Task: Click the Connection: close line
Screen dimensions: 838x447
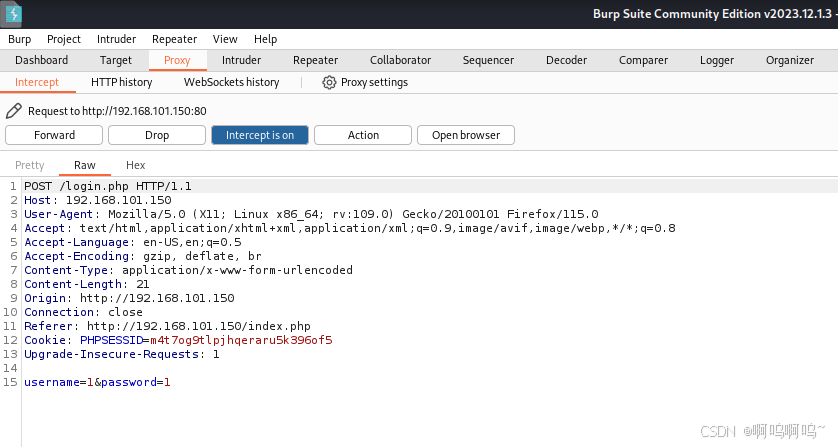Action: (x=83, y=312)
